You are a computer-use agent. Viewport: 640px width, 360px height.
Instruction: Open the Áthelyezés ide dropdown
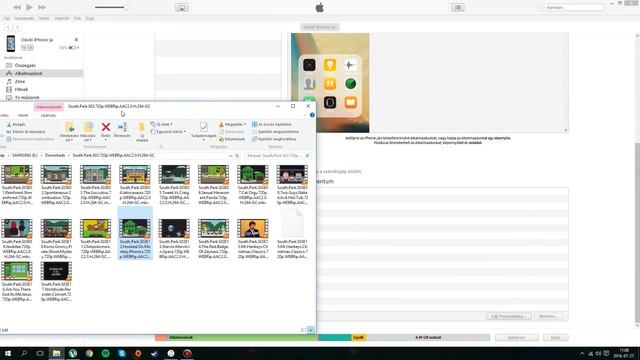point(69,131)
